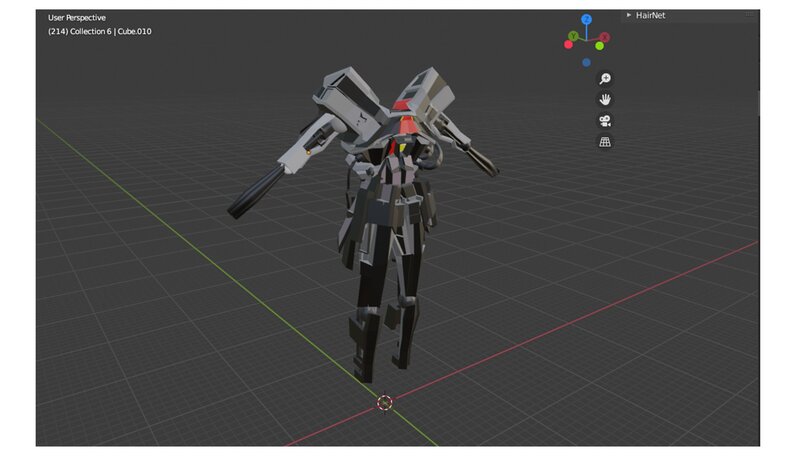800x458 pixels.
Task: Click the unlabeled bright green gizmo dot
Action: (600, 45)
